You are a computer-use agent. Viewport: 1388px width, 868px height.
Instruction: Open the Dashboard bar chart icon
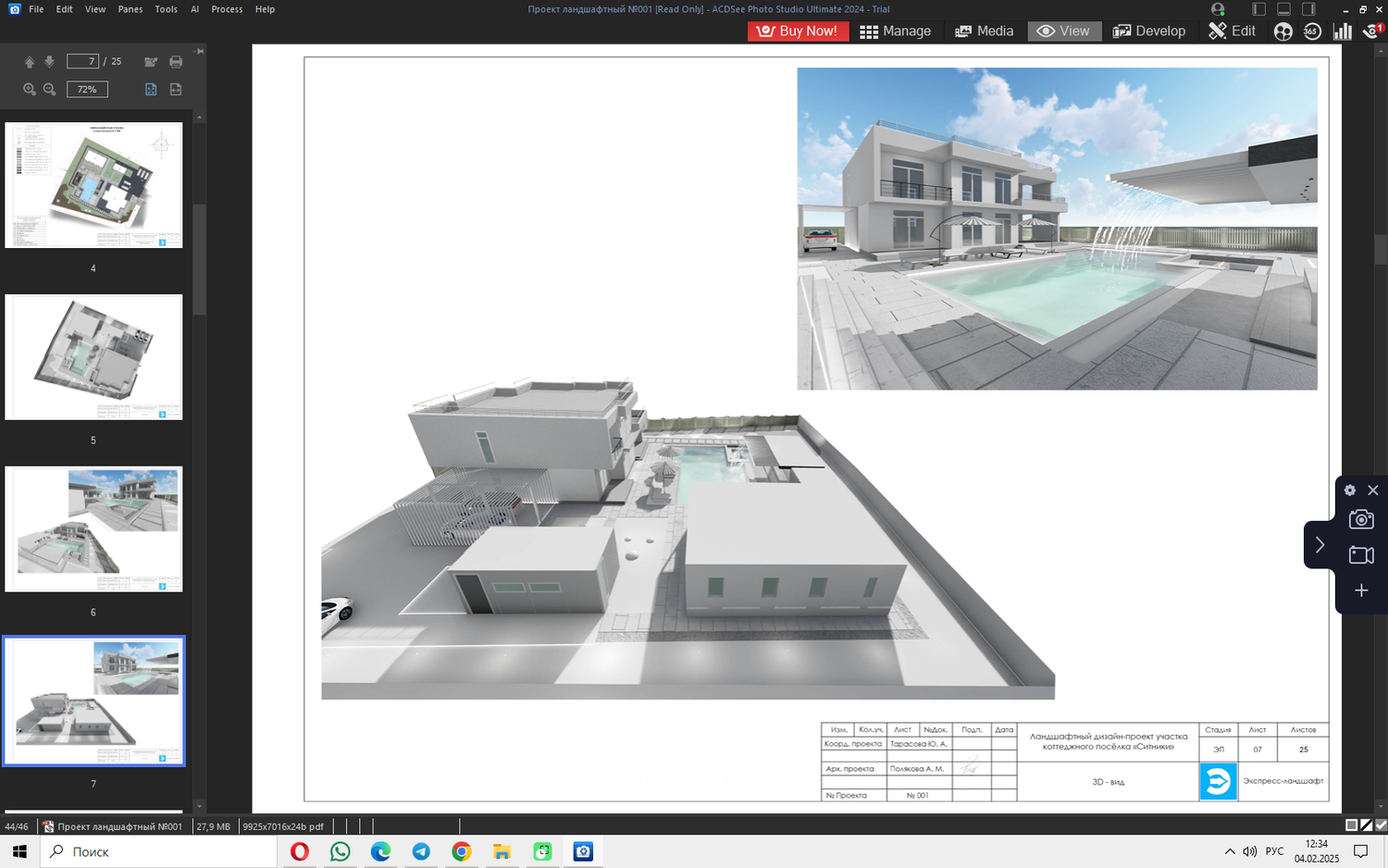pos(1342,31)
